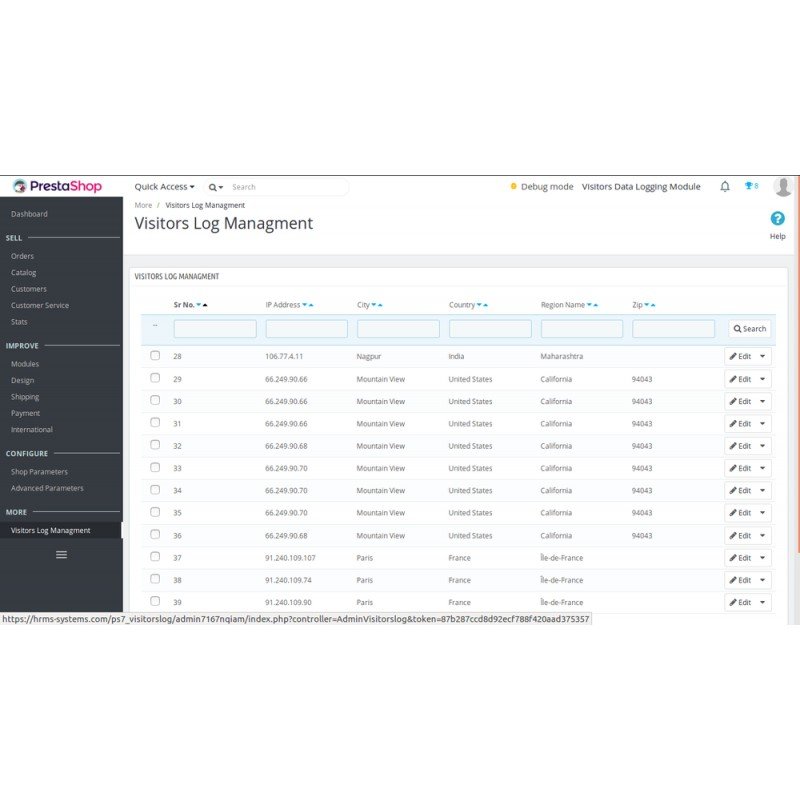Open the notifications bell
Screen dimensions: 800x800
point(724,187)
